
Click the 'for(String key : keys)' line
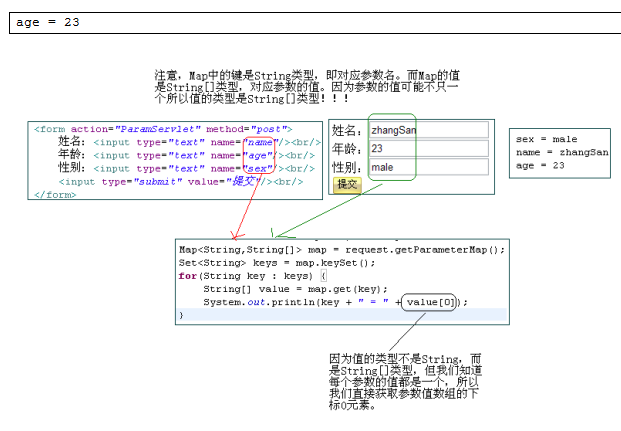252,276
